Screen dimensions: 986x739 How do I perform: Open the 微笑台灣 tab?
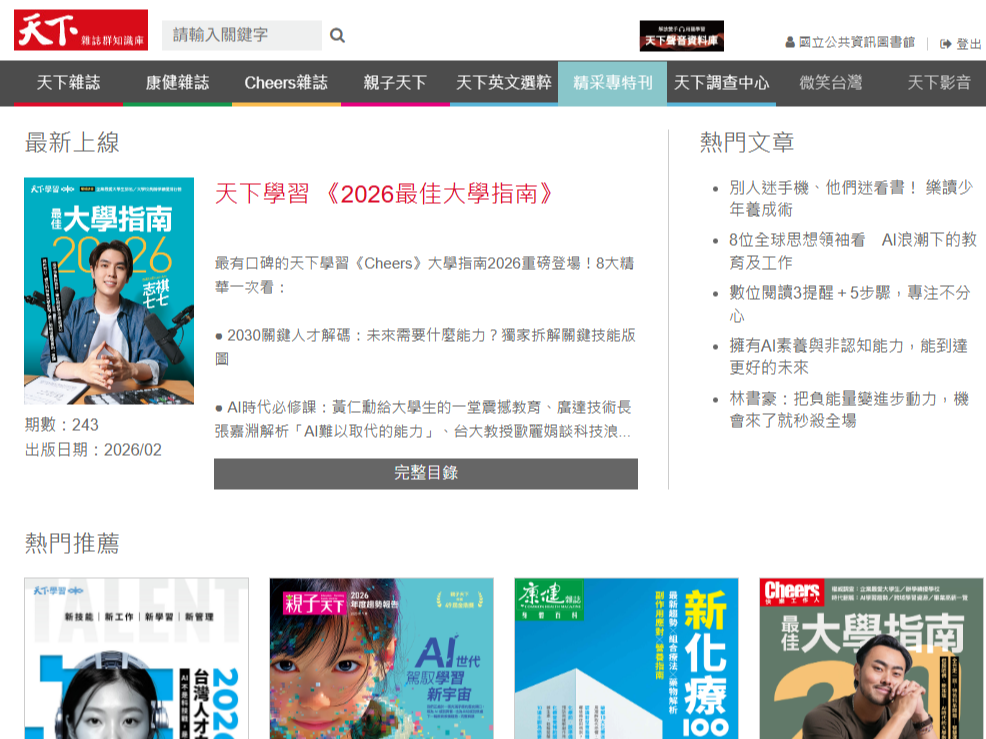click(x=830, y=82)
